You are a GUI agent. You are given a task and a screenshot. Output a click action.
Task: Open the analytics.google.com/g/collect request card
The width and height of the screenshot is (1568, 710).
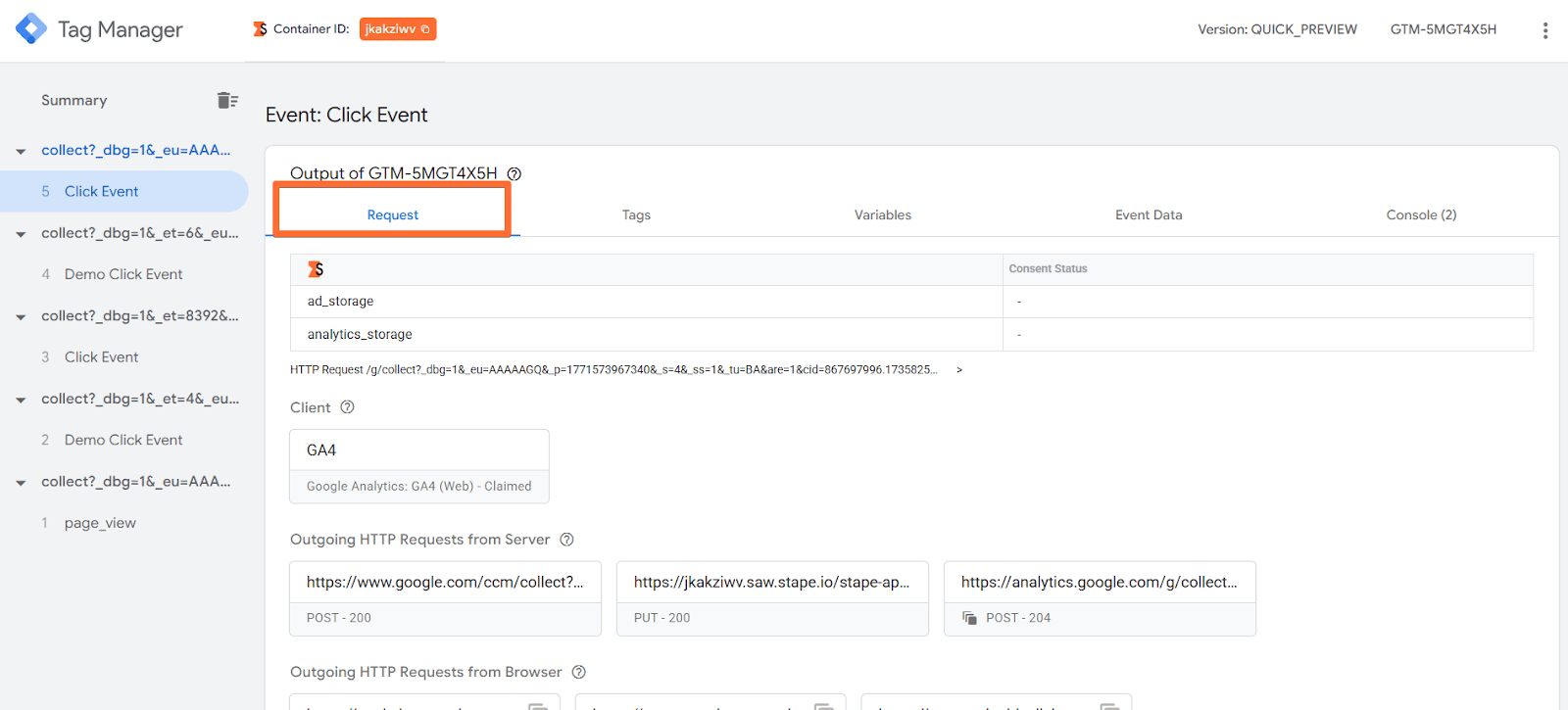click(x=1100, y=598)
